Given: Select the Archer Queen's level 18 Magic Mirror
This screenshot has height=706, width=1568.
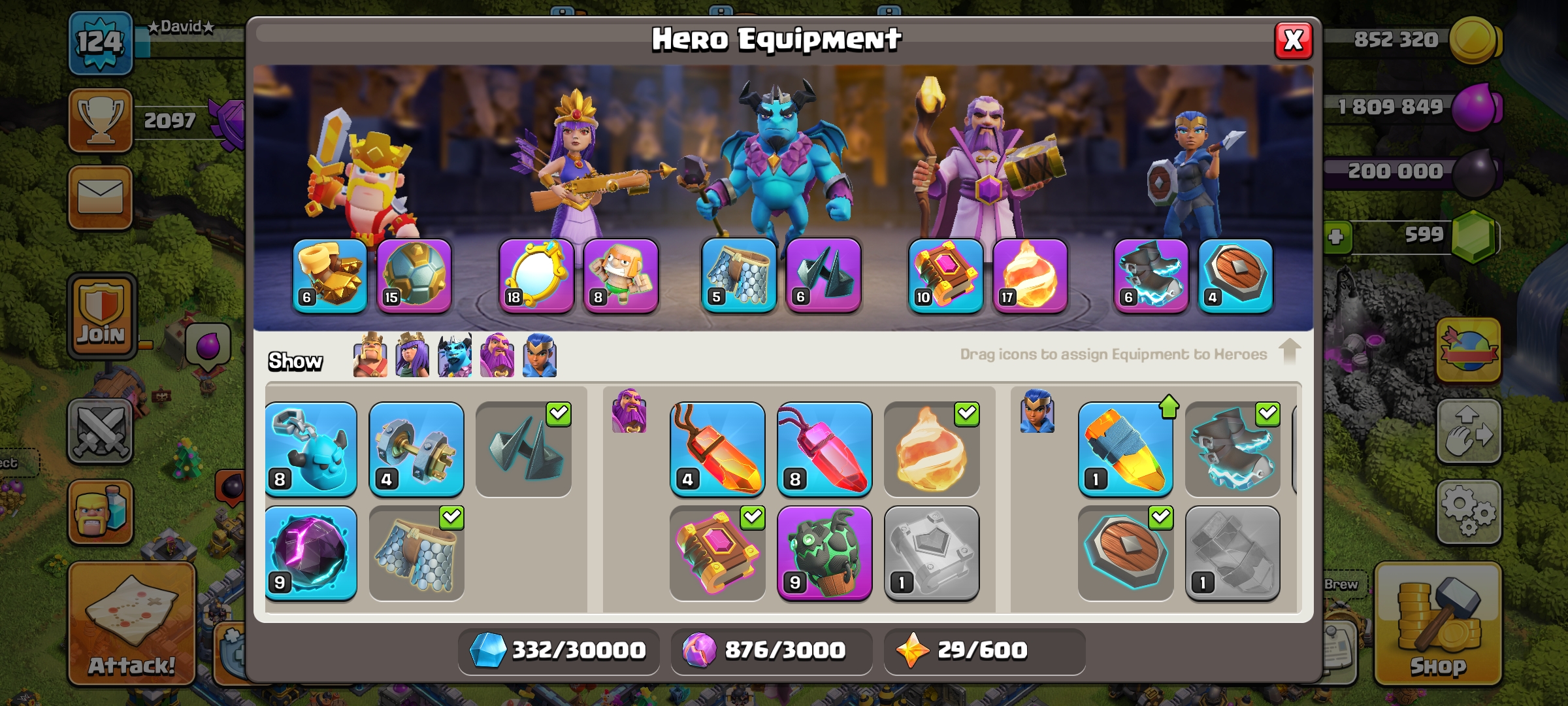Looking at the screenshot, I should [x=536, y=275].
